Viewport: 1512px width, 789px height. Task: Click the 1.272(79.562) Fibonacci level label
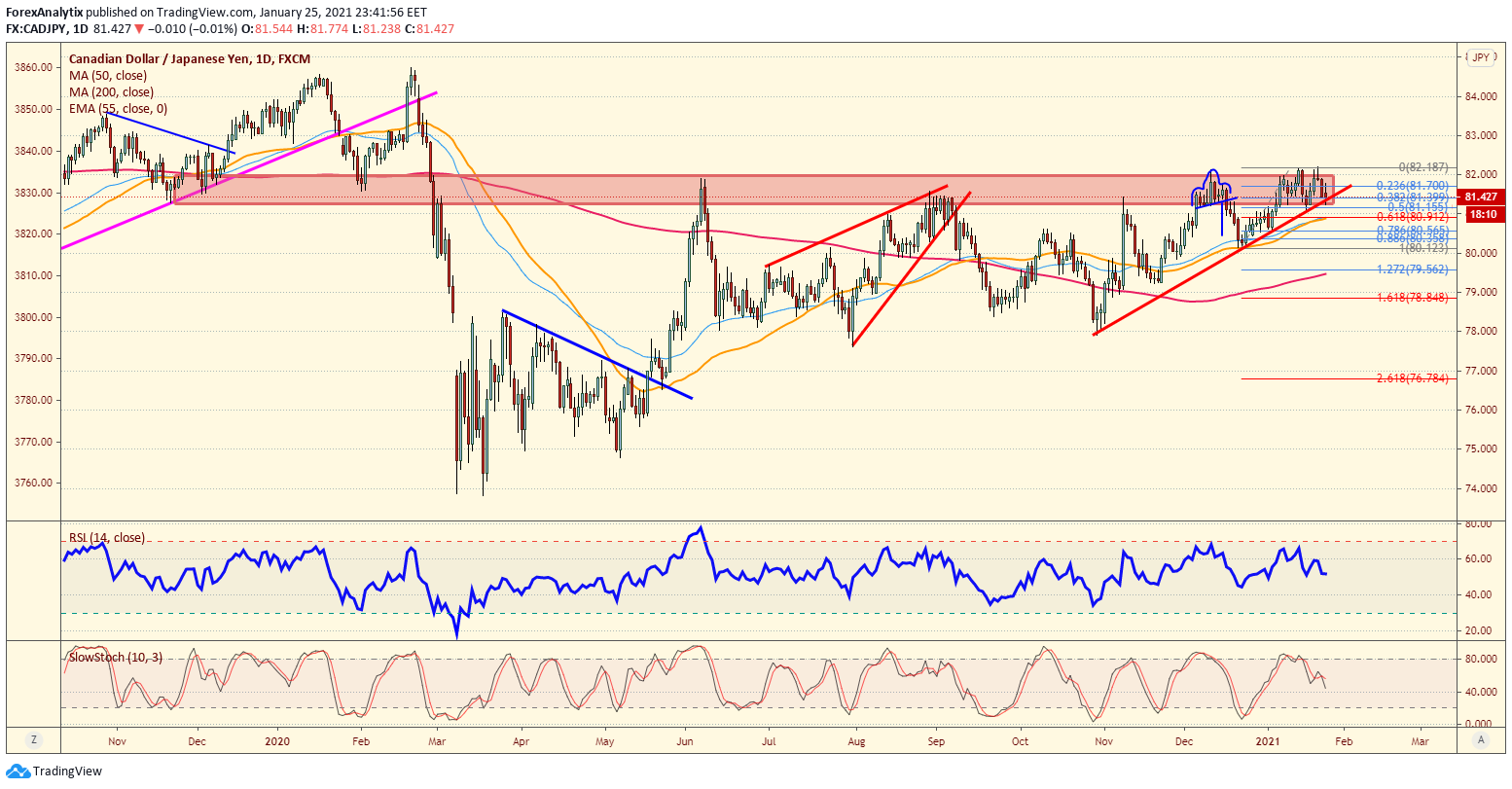[1413, 269]
